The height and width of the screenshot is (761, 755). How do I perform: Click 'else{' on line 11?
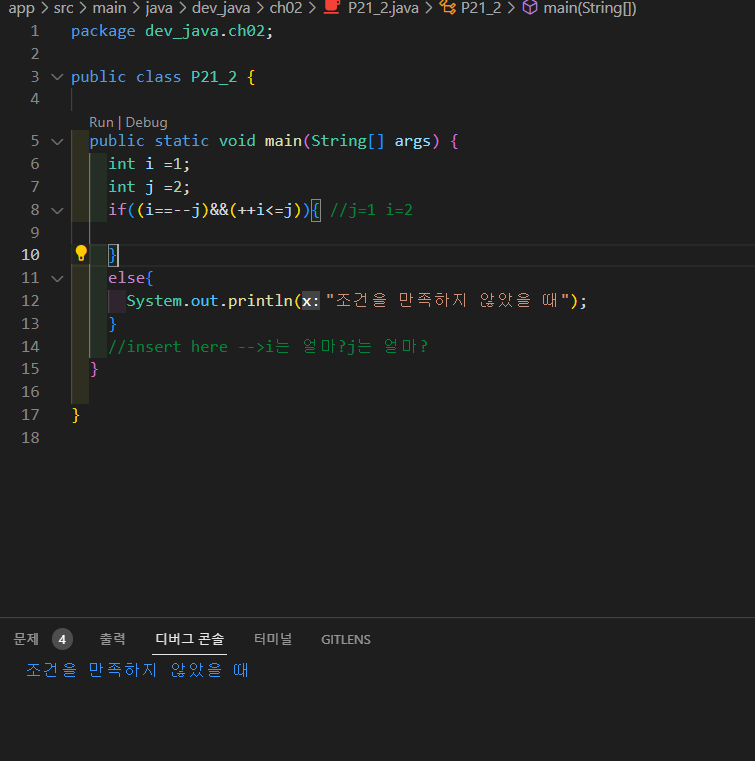[x=131, y=278]
